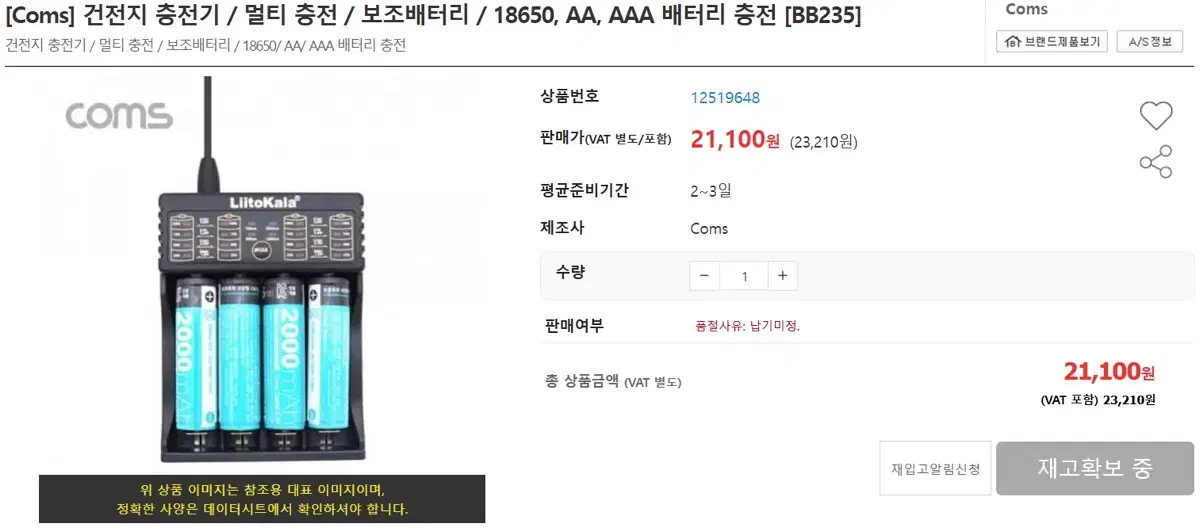Click the 품절사유: 납기미정 status text
The width and height of the screenshot is (1200, 528).
pos(747,326)
